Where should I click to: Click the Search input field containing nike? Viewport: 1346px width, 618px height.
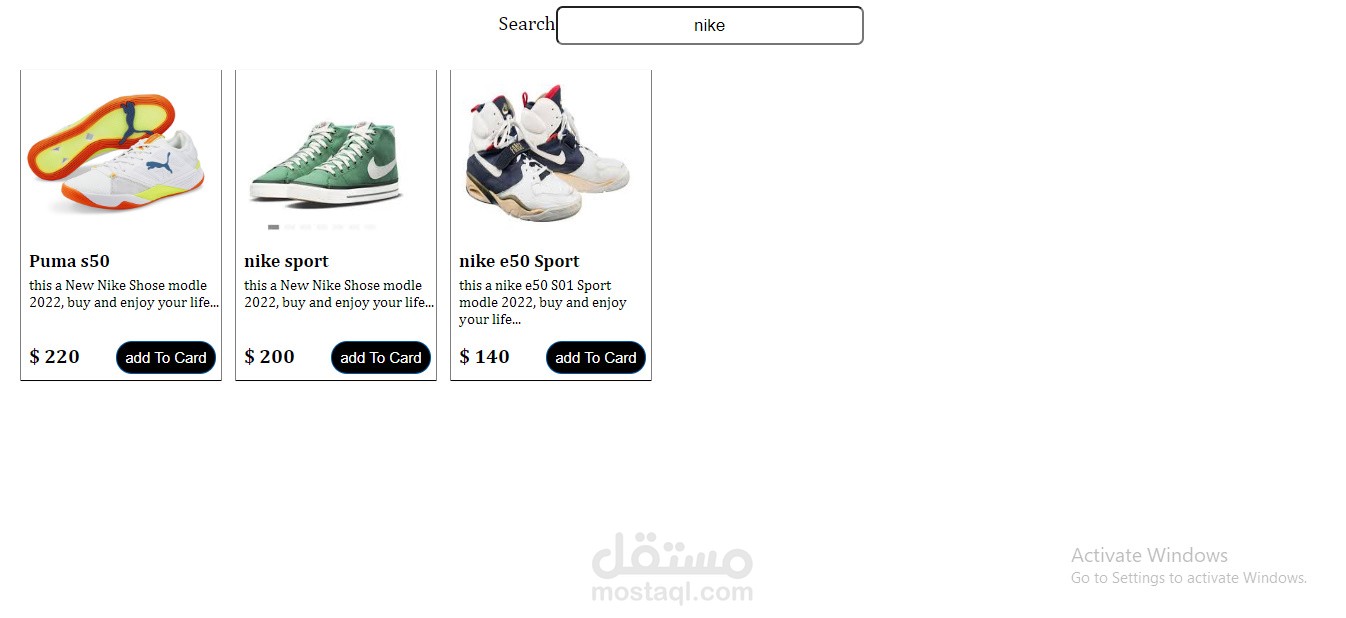(x=709, y=25)
